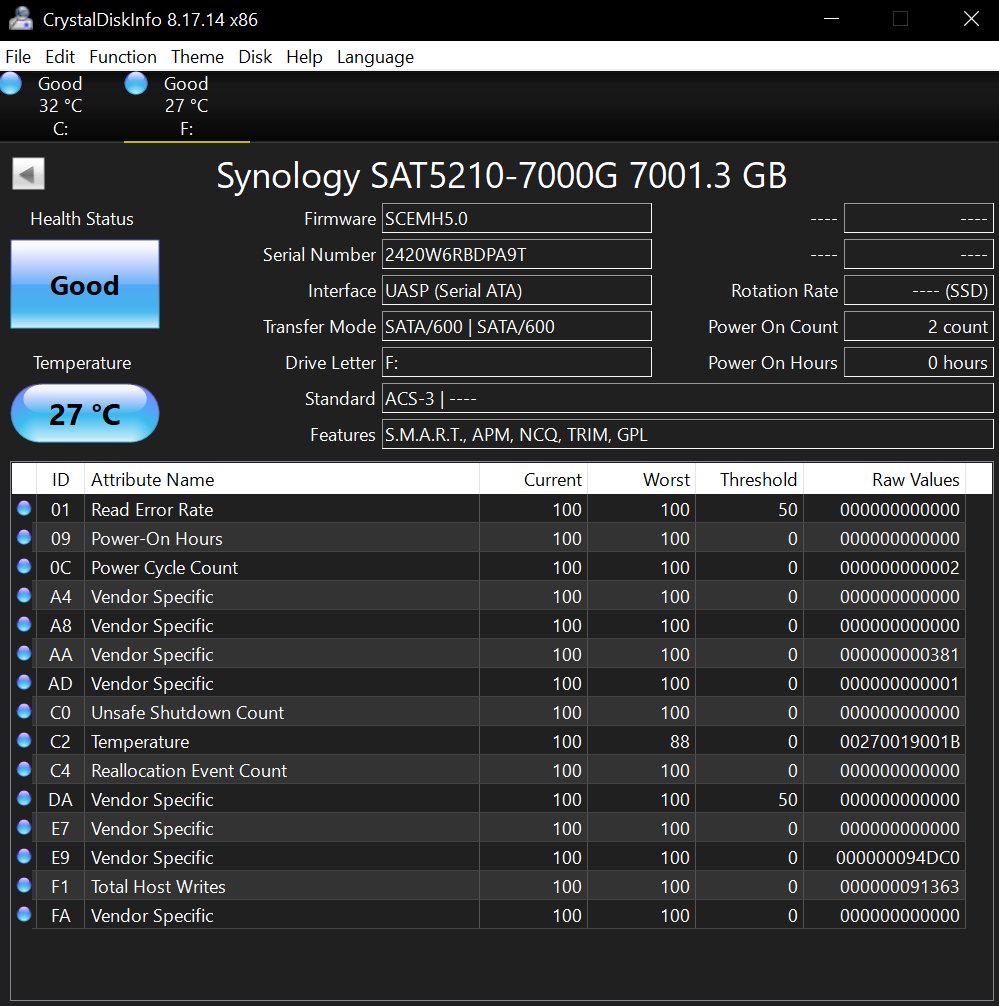Click the Threshold column header
Screen dimensions: 999x1006
pyautogui.click(x=749, y=479)
